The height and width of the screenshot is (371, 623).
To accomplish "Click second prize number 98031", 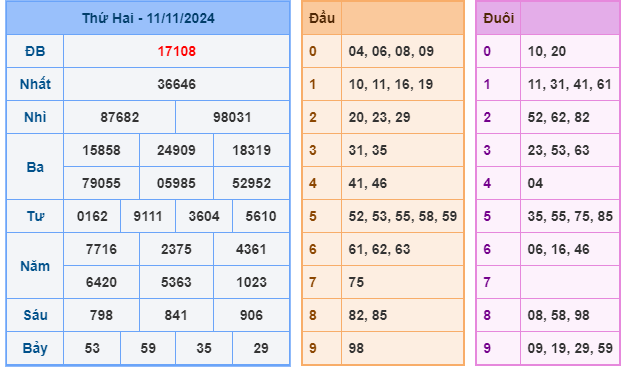I will point(232,117).
